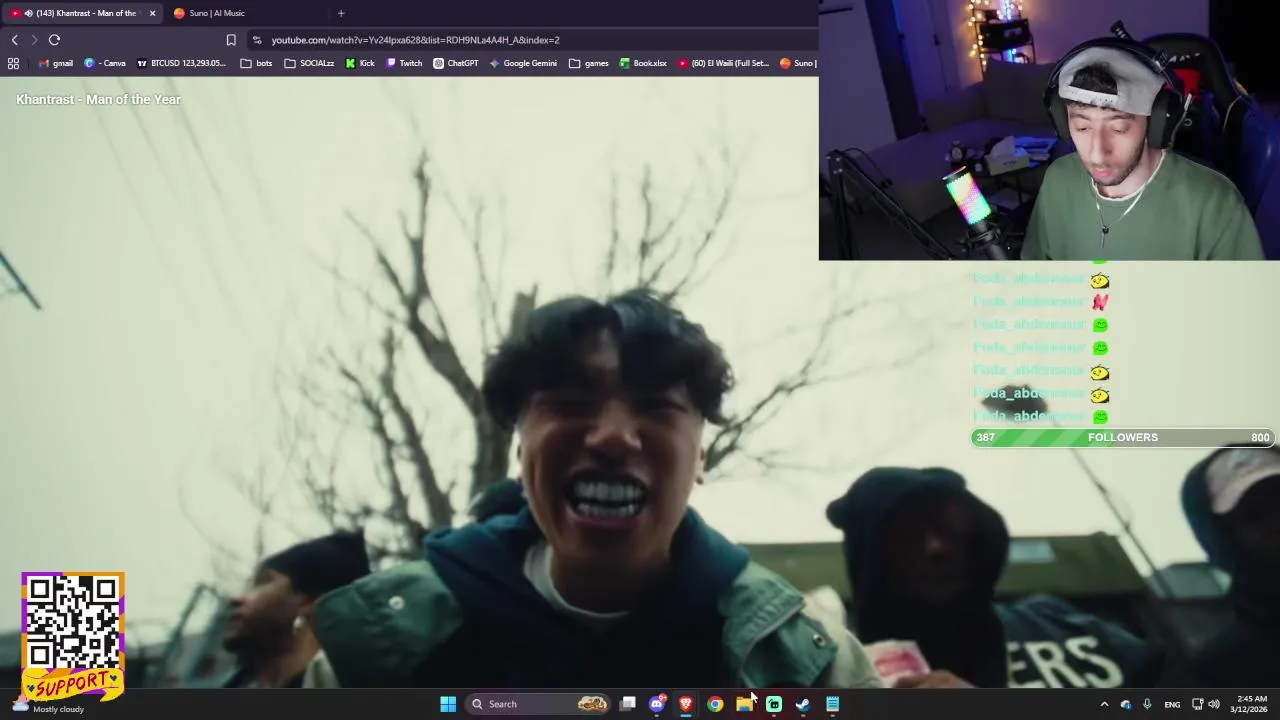Viewport: 1280px width, 720px height.
Task: Open the Kick bookmark
Action: click(x=360, y=63)
